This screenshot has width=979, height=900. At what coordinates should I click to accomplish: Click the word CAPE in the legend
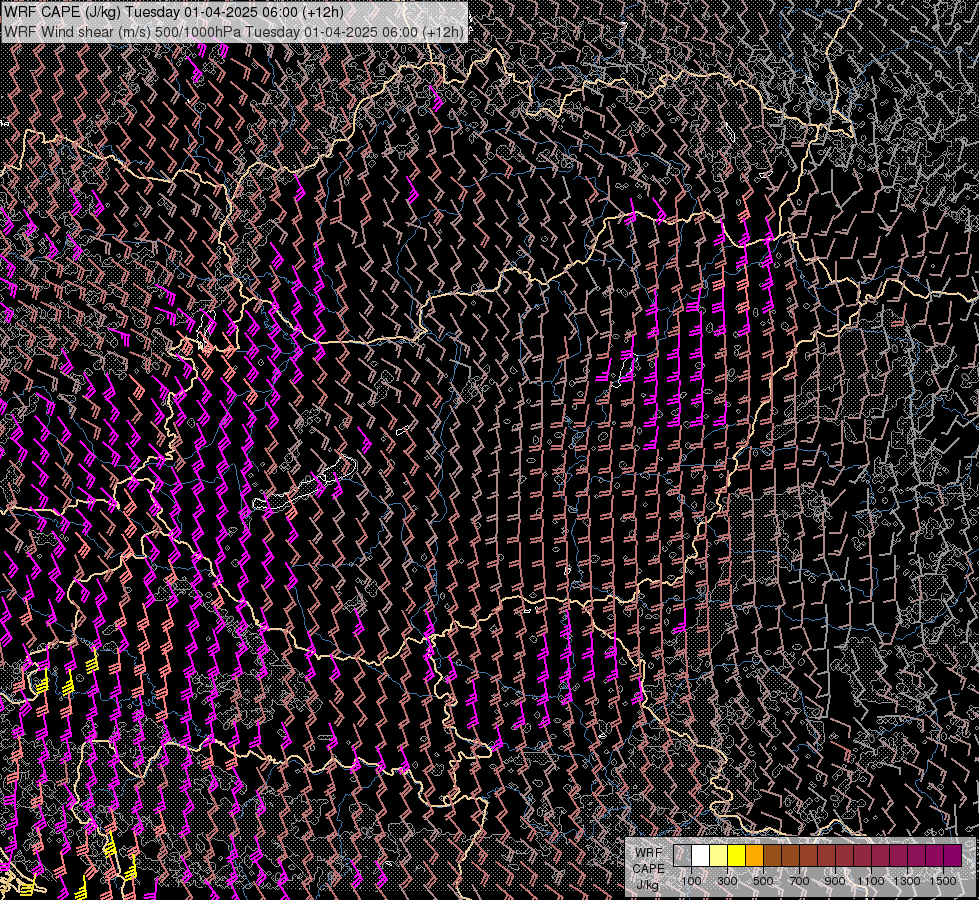click(x=648, y=869)
